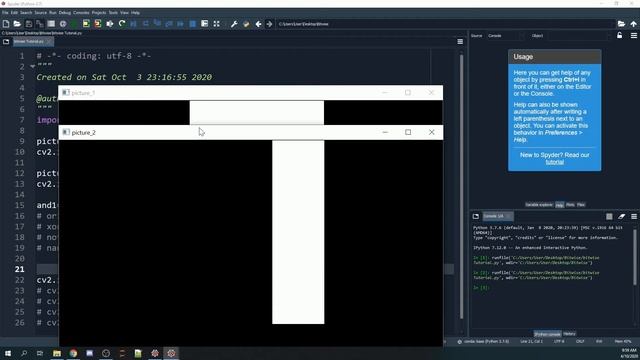Open the Run menu
640x360 pixels.
[x=53, y=13]
